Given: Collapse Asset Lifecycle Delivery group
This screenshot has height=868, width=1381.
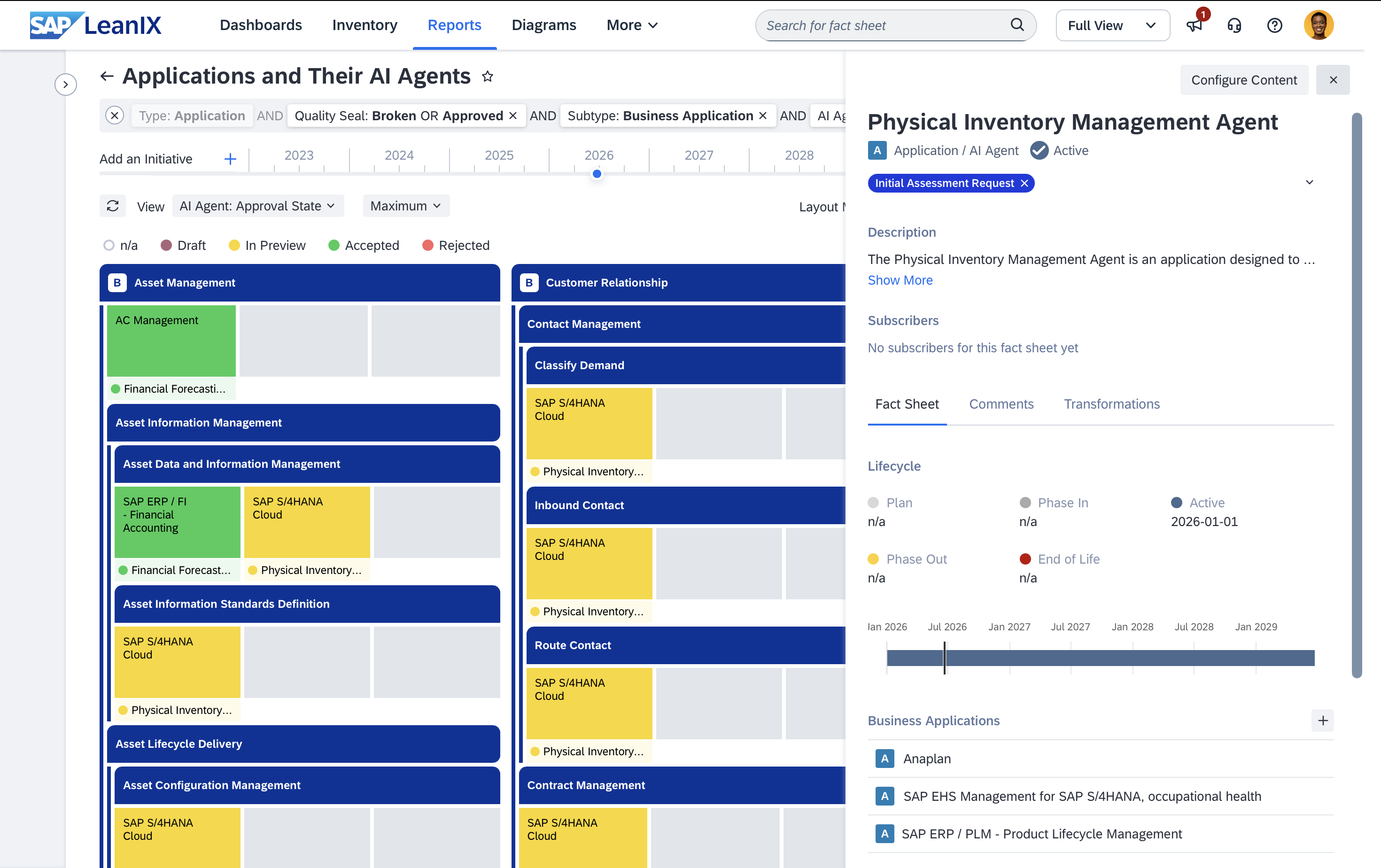Looking at the screenshot, I should tap(303, 744).
